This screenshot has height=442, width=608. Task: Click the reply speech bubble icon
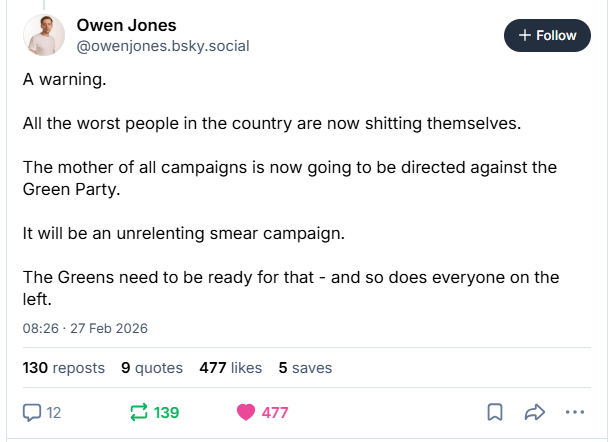pyautogui.click(x=32, y=412)
